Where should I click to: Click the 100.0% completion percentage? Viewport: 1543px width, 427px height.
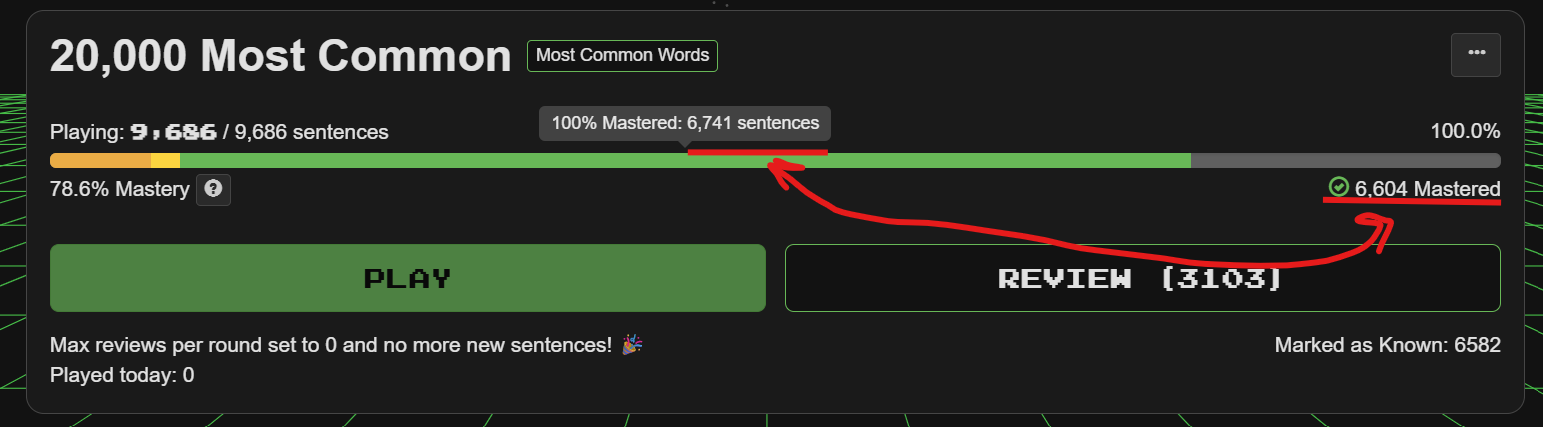(x=1464, y=131)
